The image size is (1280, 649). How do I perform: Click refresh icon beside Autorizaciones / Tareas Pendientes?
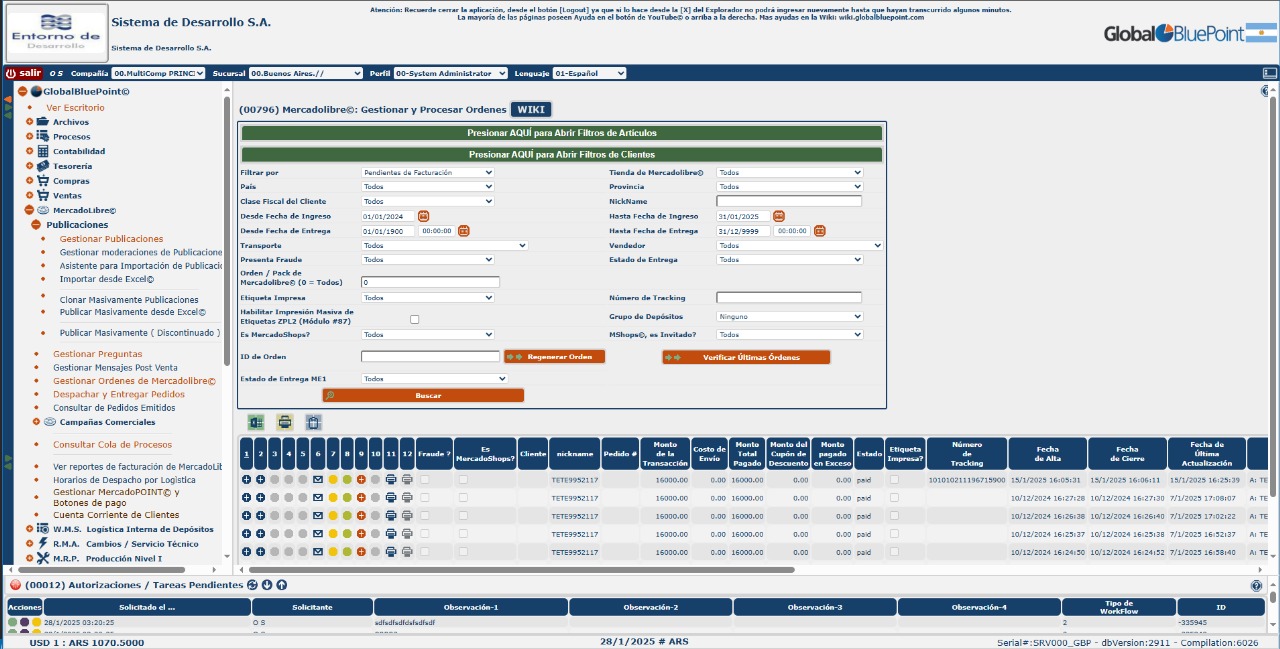252,585
